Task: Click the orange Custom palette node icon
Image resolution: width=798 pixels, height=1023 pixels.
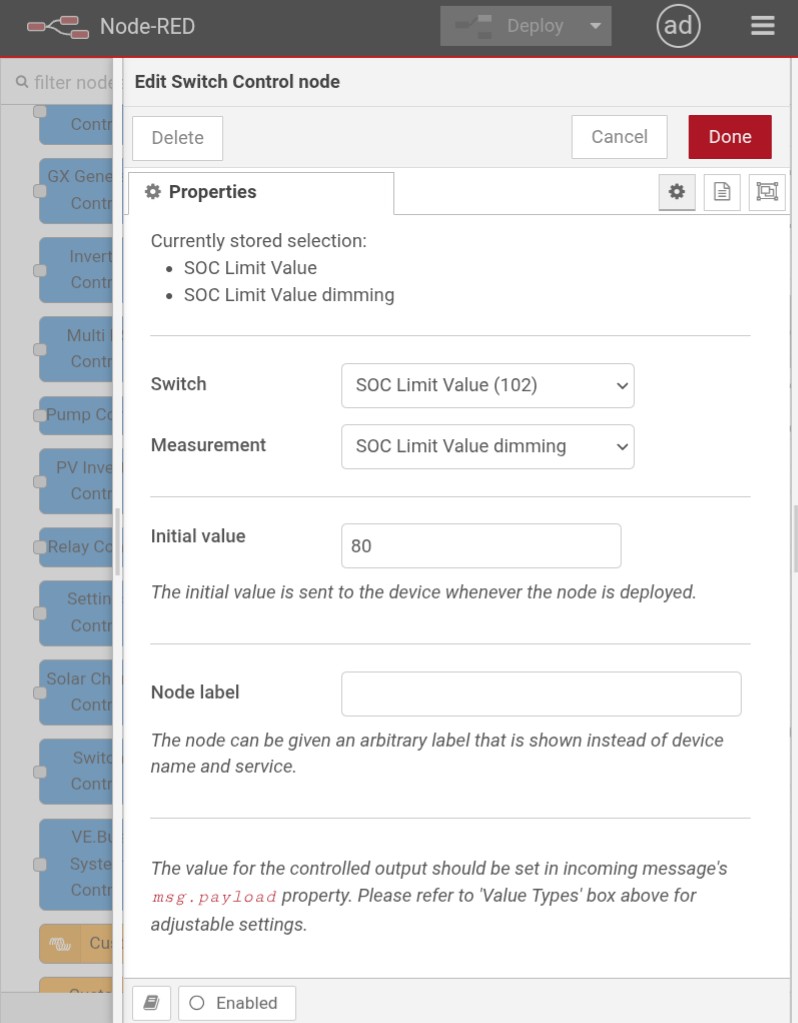Action: (59, 943)
